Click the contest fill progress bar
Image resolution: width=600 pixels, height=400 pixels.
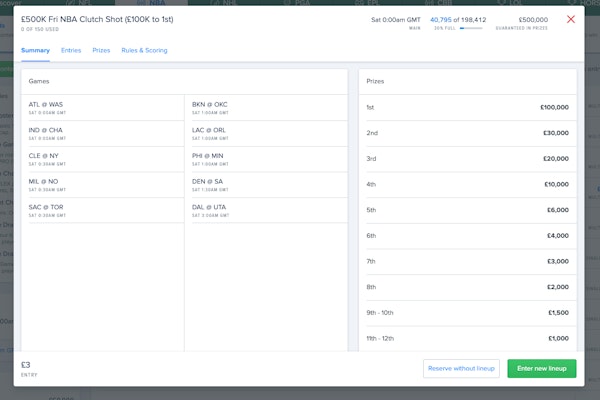coord(471,28)
